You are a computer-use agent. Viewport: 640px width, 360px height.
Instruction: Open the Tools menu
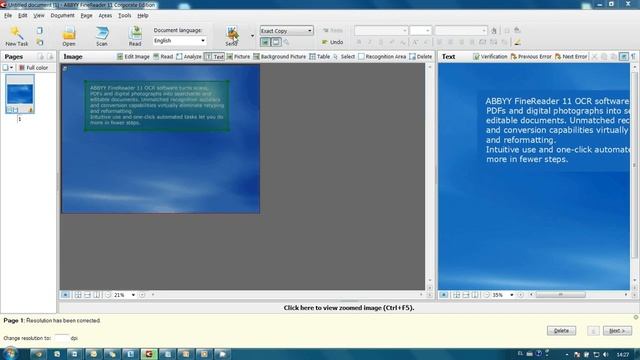point(124,16)
